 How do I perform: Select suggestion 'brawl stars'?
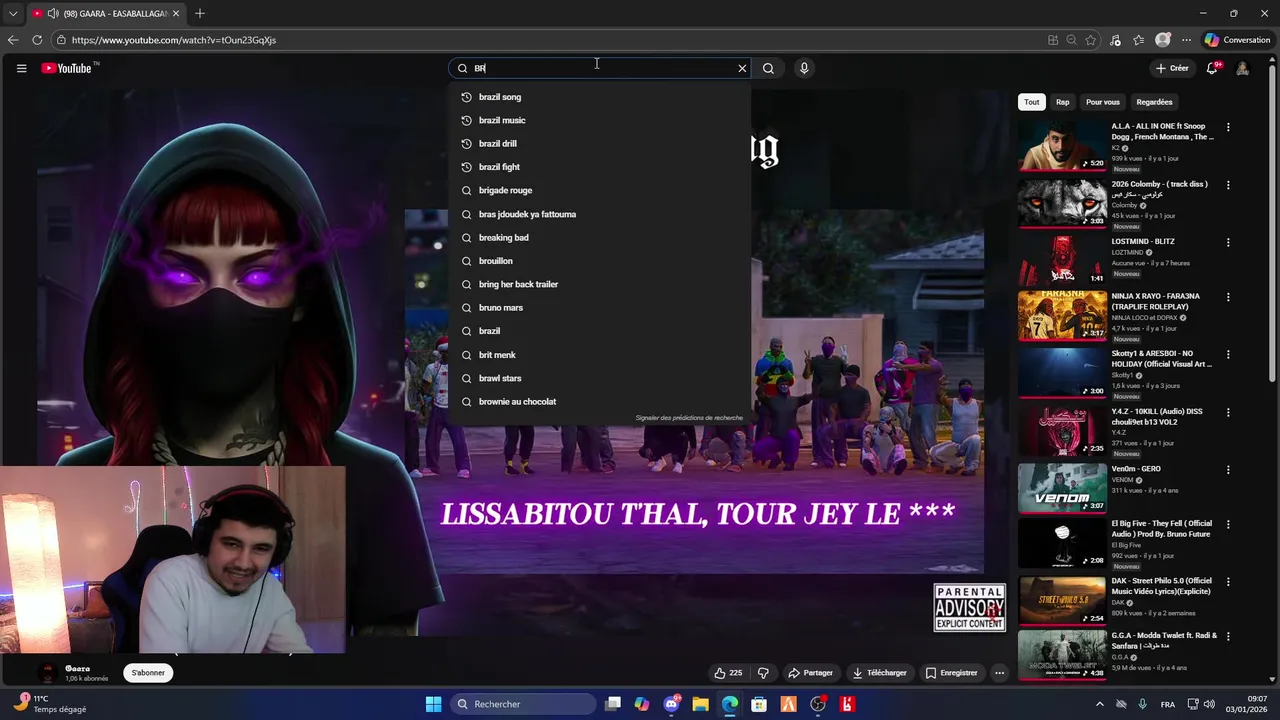(x=600, y=378)
